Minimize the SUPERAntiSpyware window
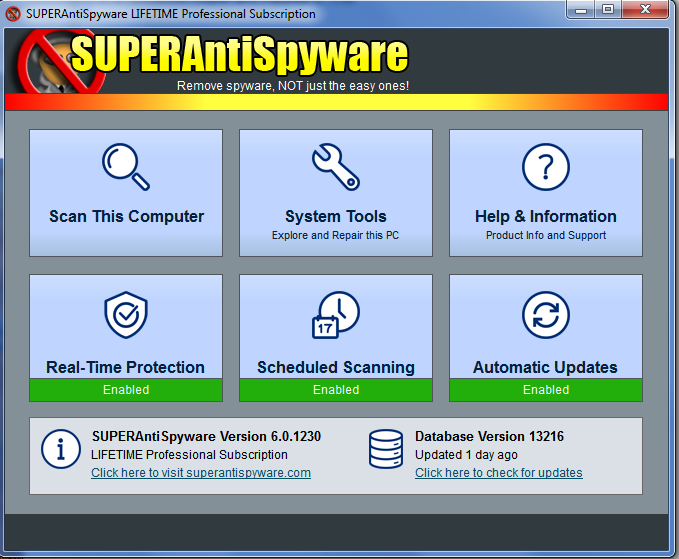The width and height of the screenshot is (679, 559). click(581, 10)
